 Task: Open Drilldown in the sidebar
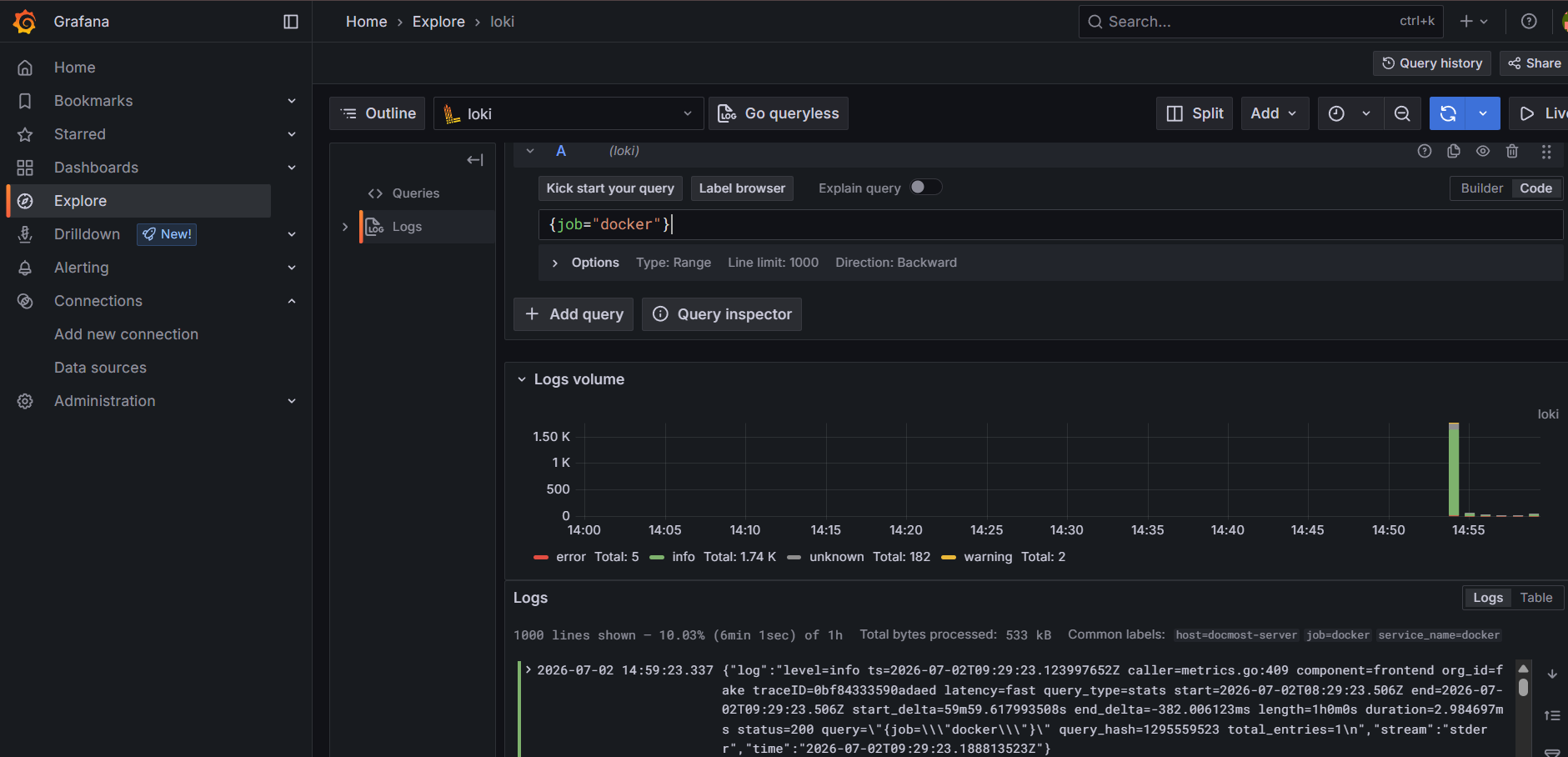[87, 234]
